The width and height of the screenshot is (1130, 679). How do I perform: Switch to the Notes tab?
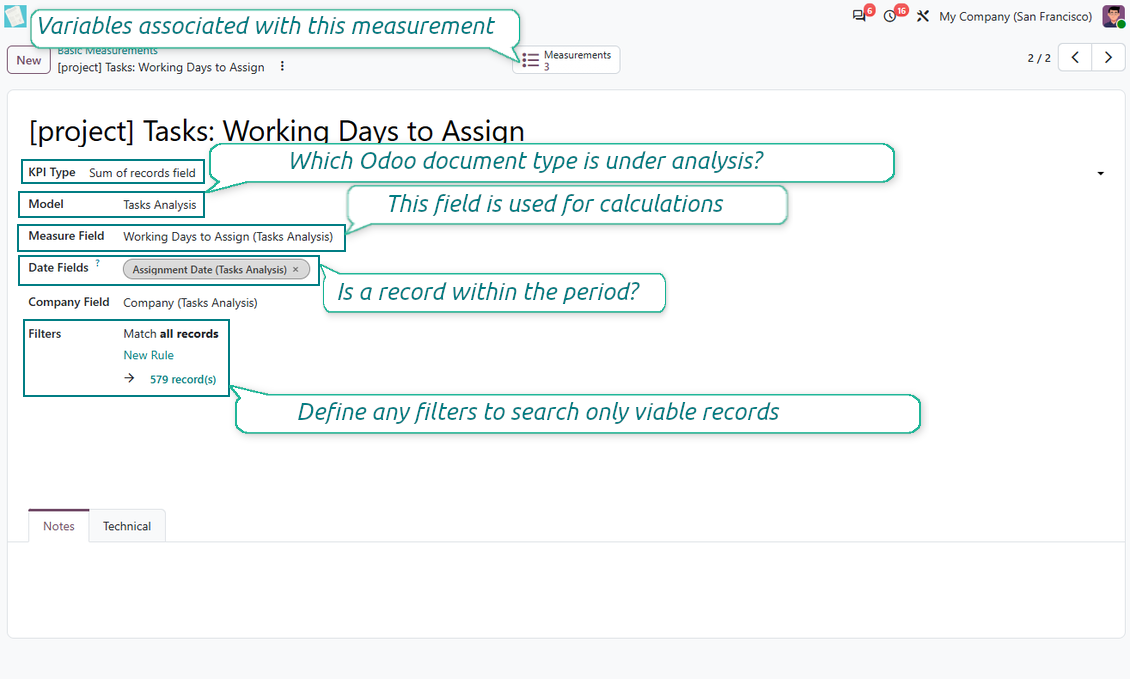coord(58,526)
